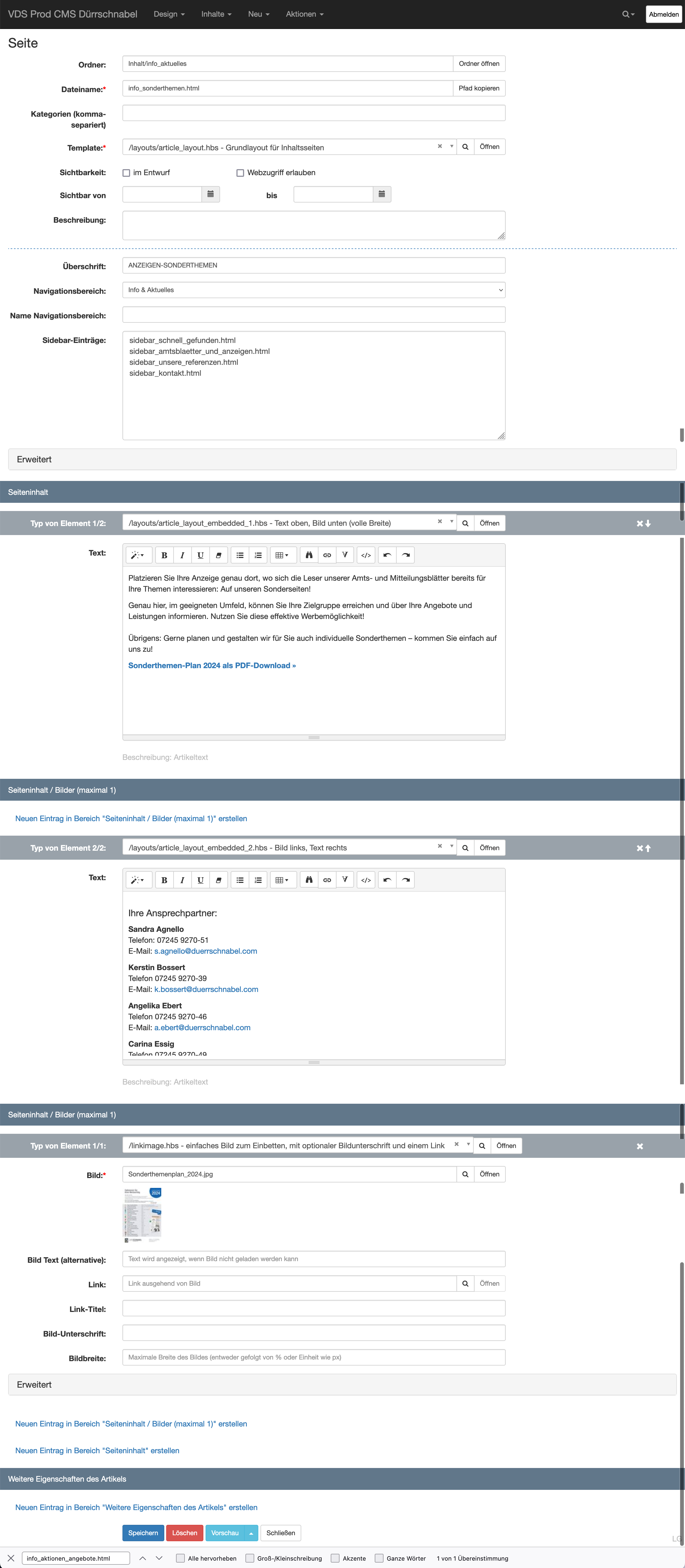The image size is (685, 1568).
Task: Click Neuen Eintrag in Bereich "Seiteninhalt" erstellen link
Action: 97,1450
